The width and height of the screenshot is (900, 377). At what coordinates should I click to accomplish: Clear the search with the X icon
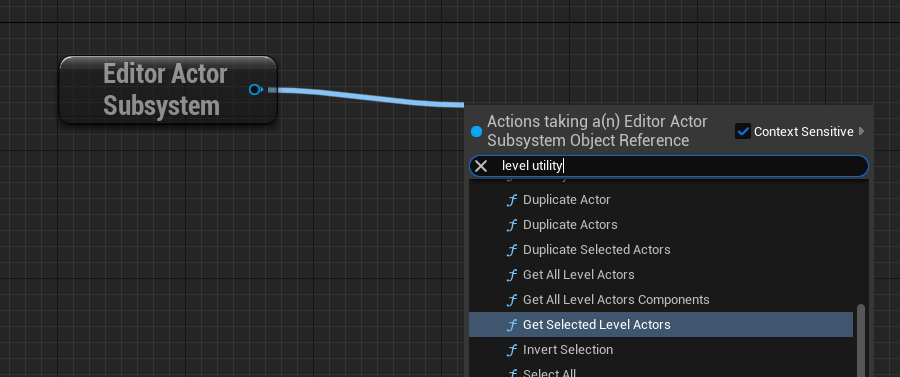click(x=481, y=166)
